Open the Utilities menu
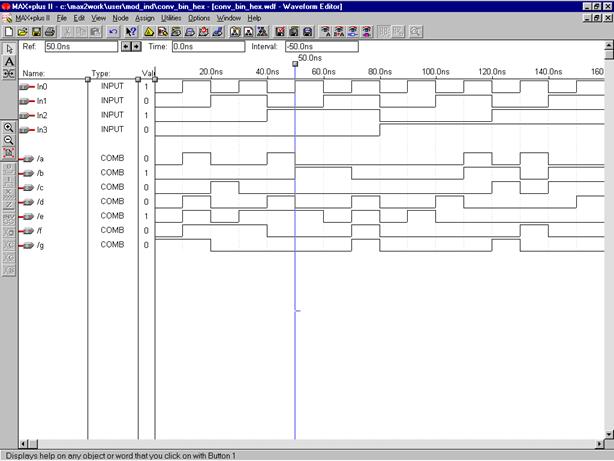 (x=171, y=18)
